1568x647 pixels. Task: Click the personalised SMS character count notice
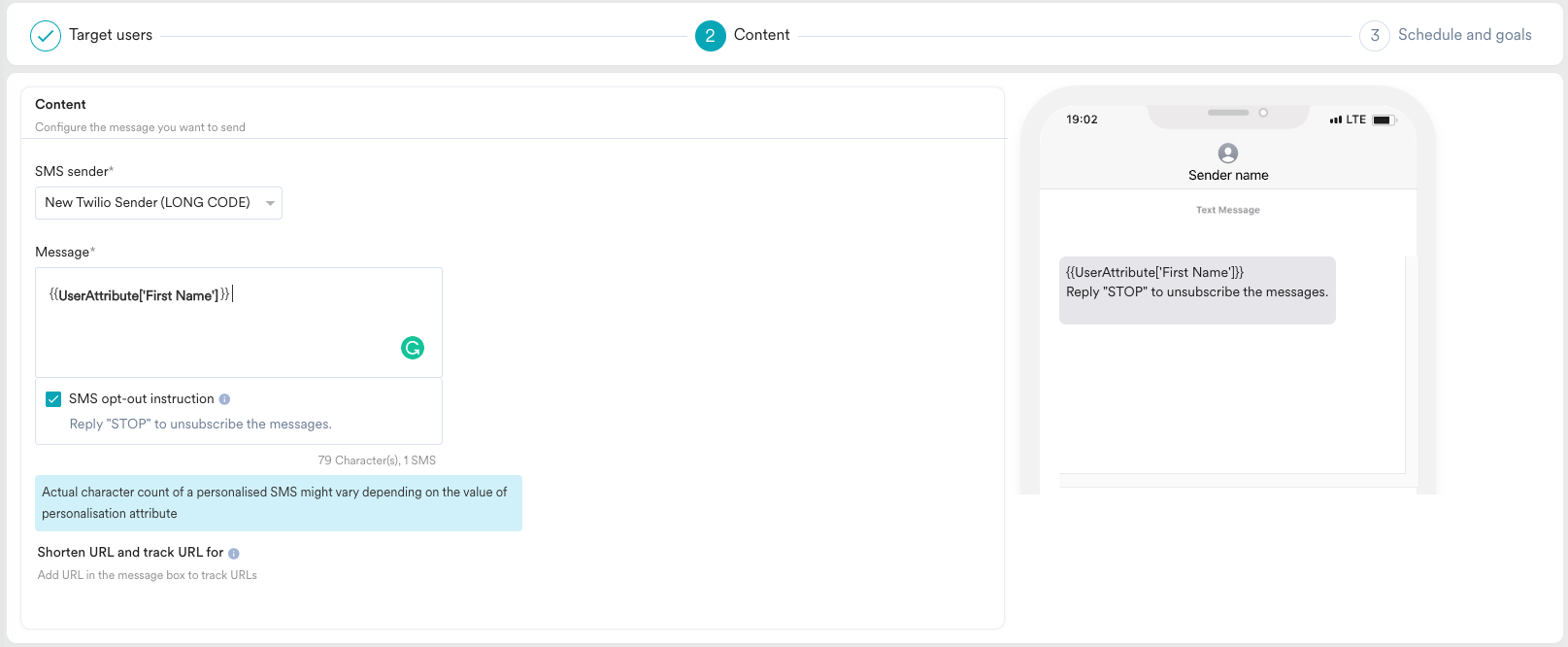click(x=278, y=503)
